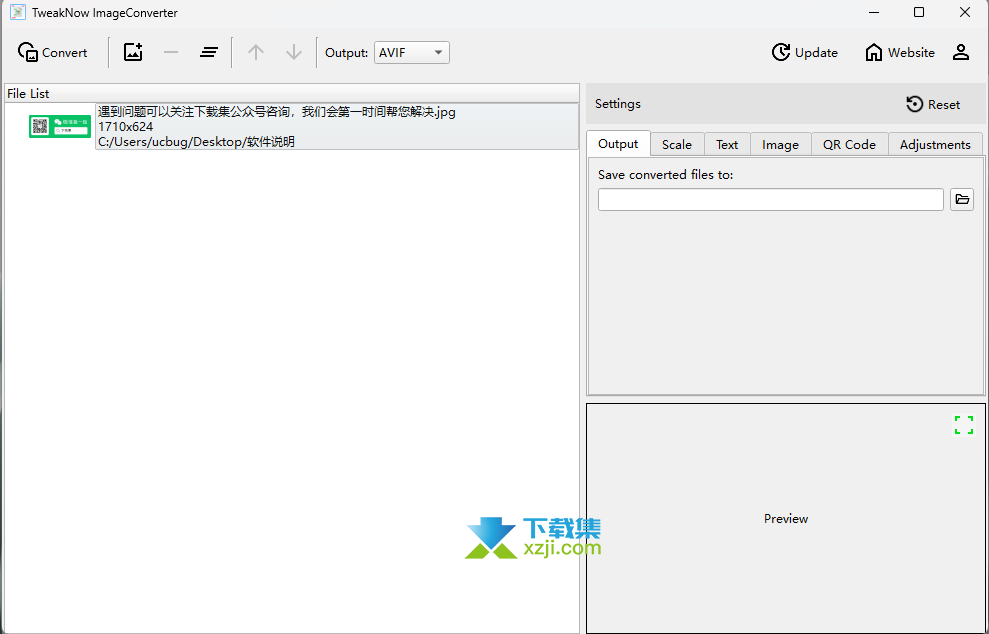
Task: Click the clear file list icon
Action: 209,52
